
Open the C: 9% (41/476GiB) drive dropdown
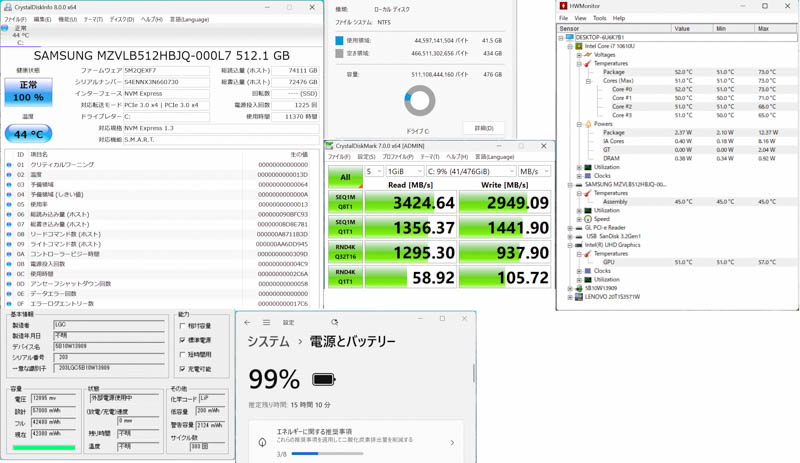point(471,172)
